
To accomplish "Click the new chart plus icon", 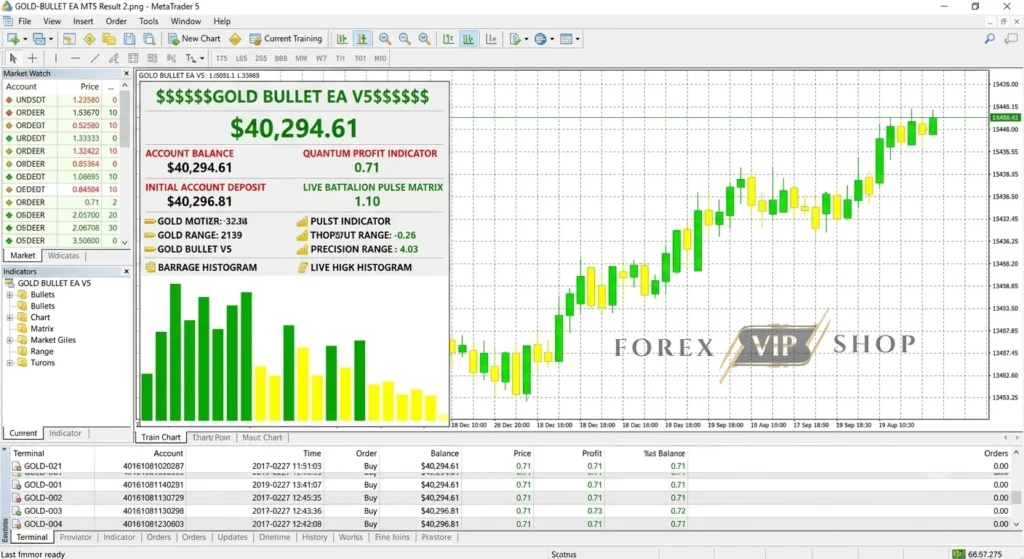I will point(13,39).
